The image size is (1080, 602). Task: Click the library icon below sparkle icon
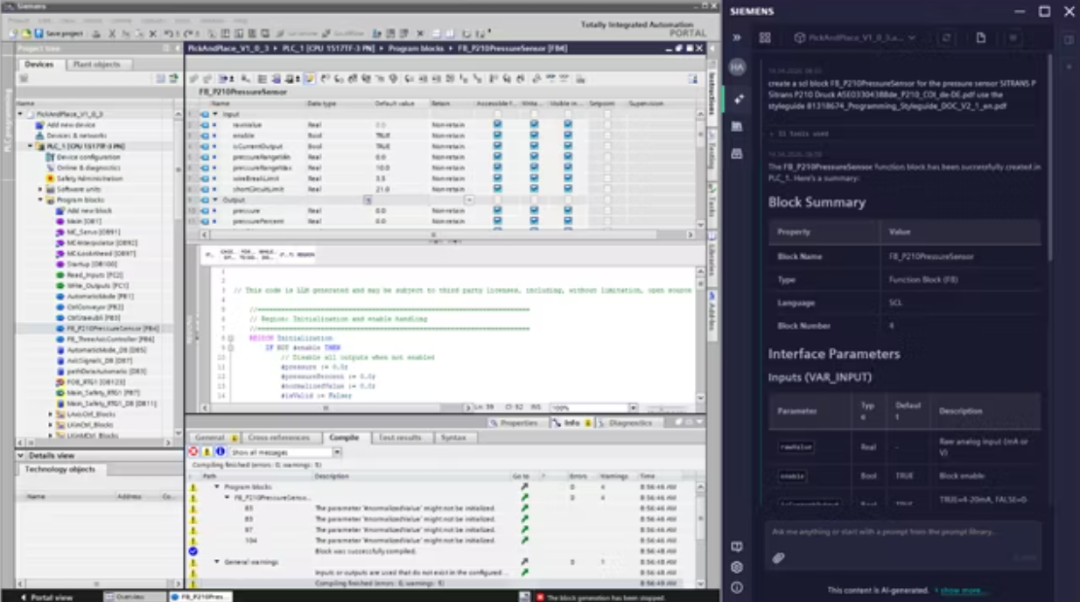737,126
